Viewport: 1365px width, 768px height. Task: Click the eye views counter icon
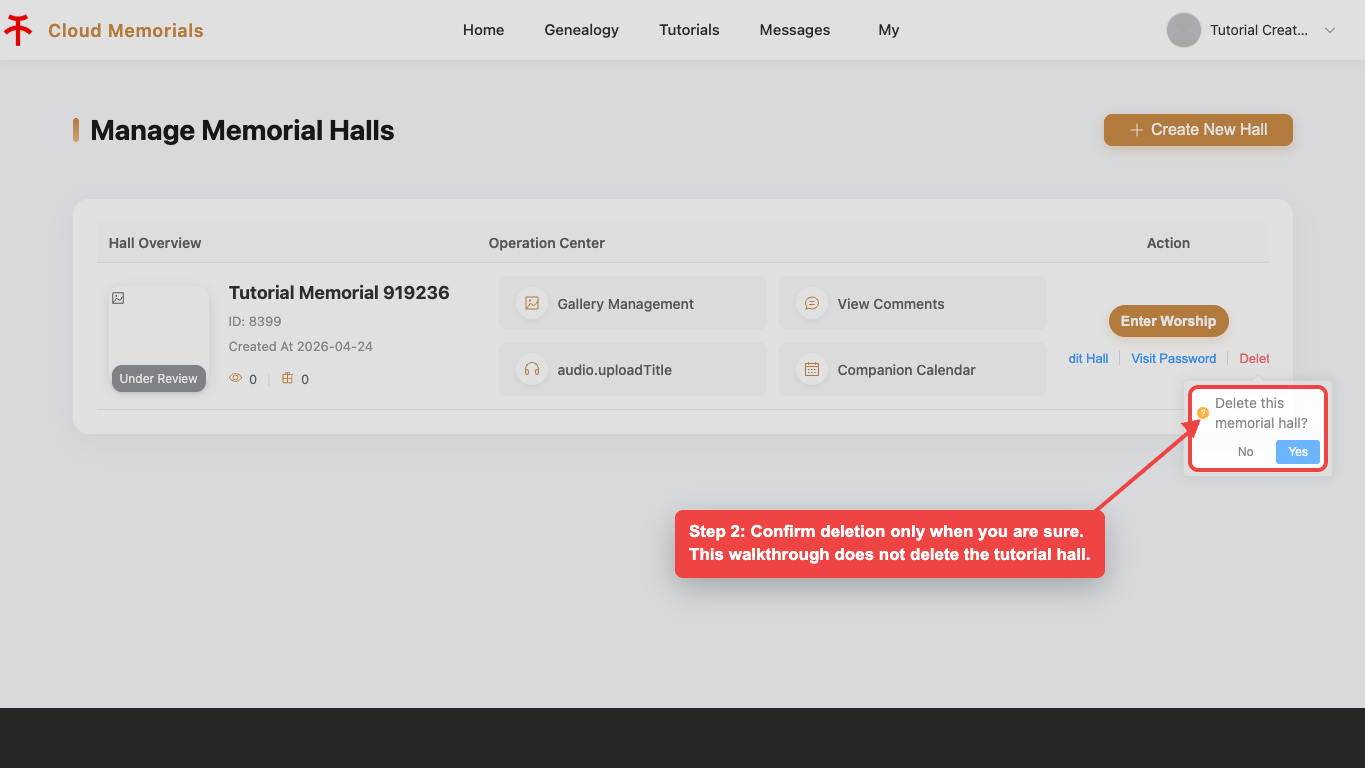pyautogui.click(x=236, y=378)
